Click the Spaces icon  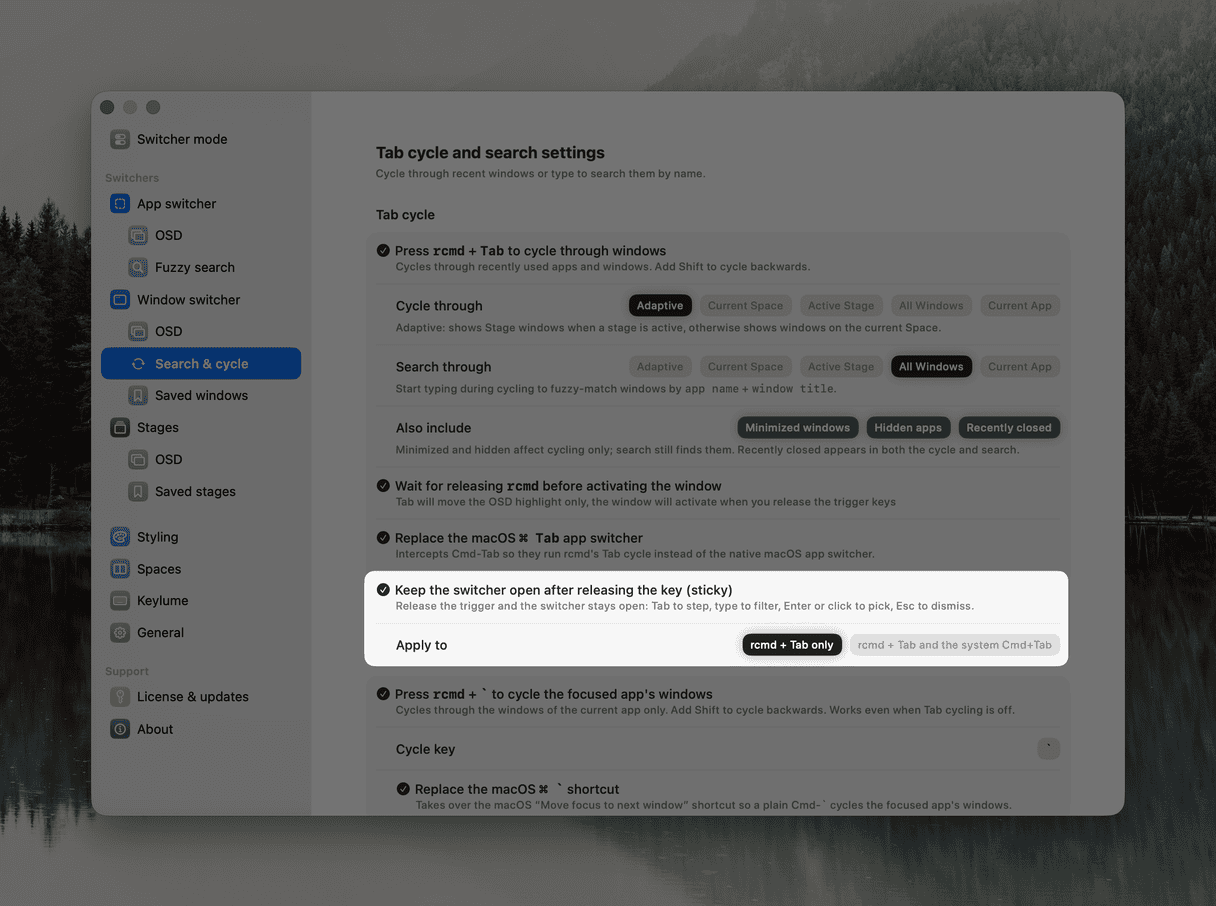tap(120, 569)
